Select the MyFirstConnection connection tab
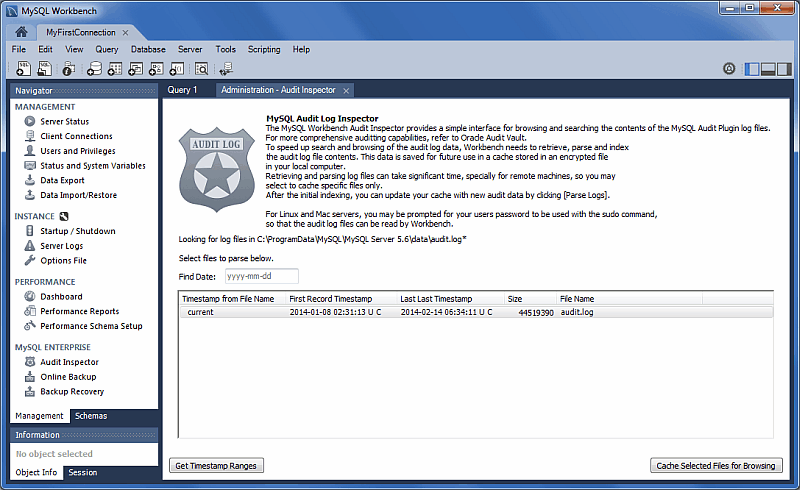Screen dimensions: 800x490 81,33
